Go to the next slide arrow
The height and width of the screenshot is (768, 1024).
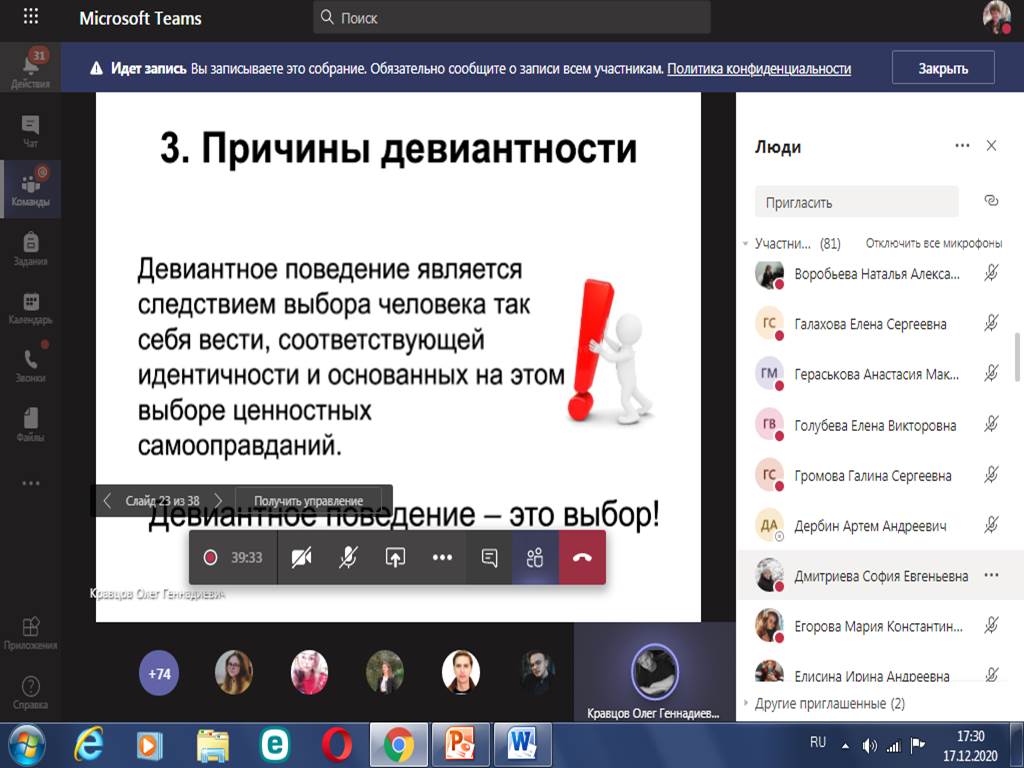[218, 500]
